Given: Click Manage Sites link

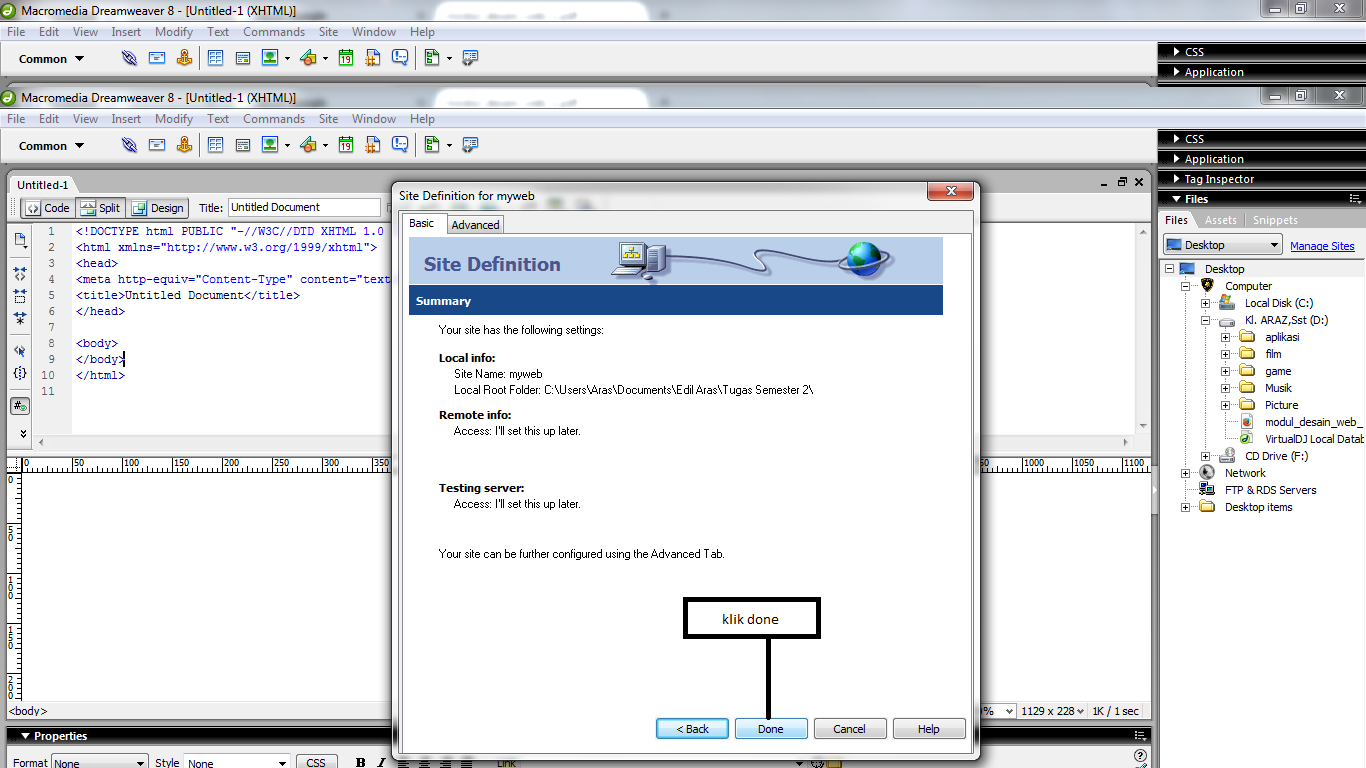Looking at the screenshot, I should point(1322,246).
